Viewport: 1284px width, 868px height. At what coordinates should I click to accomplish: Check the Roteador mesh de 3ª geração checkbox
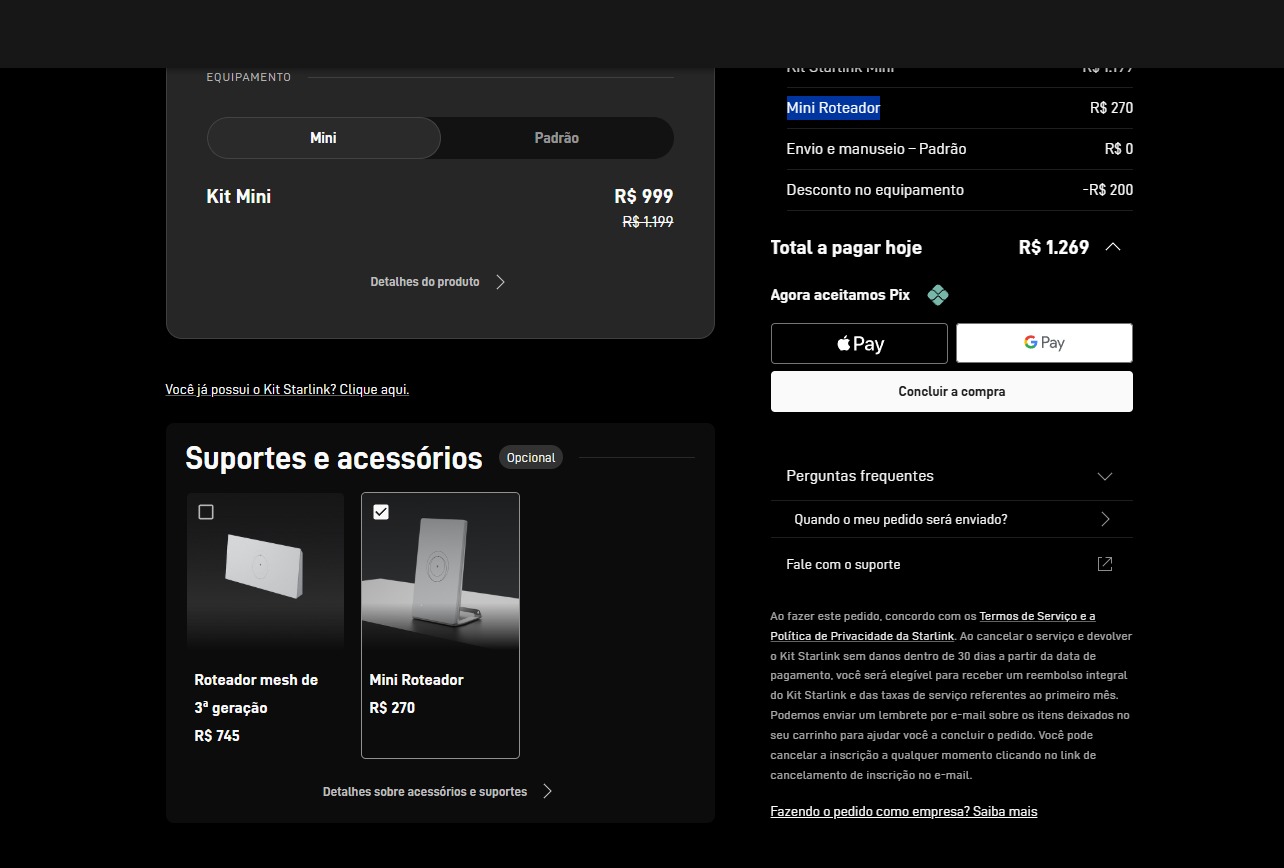coord(206,512)
